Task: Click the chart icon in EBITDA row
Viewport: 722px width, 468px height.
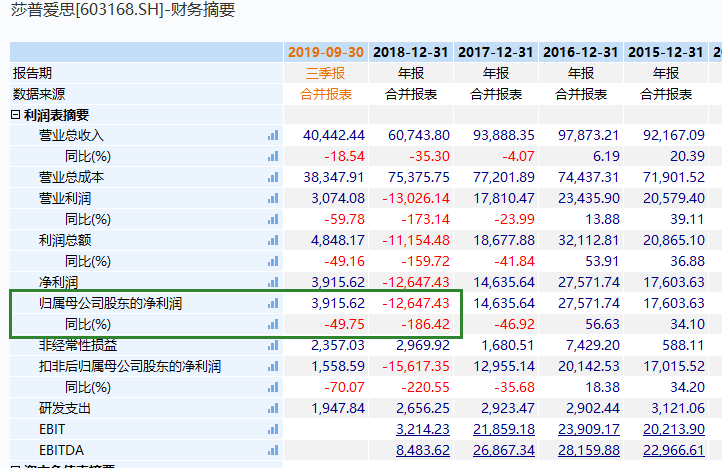Action: tap(272, 450)
